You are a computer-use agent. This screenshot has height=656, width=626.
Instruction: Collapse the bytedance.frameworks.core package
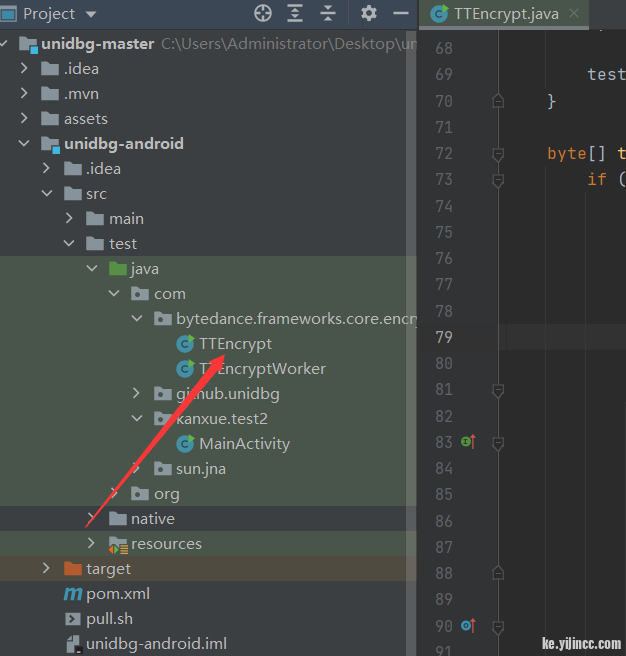pyautogui.click(x=137, y=319)
